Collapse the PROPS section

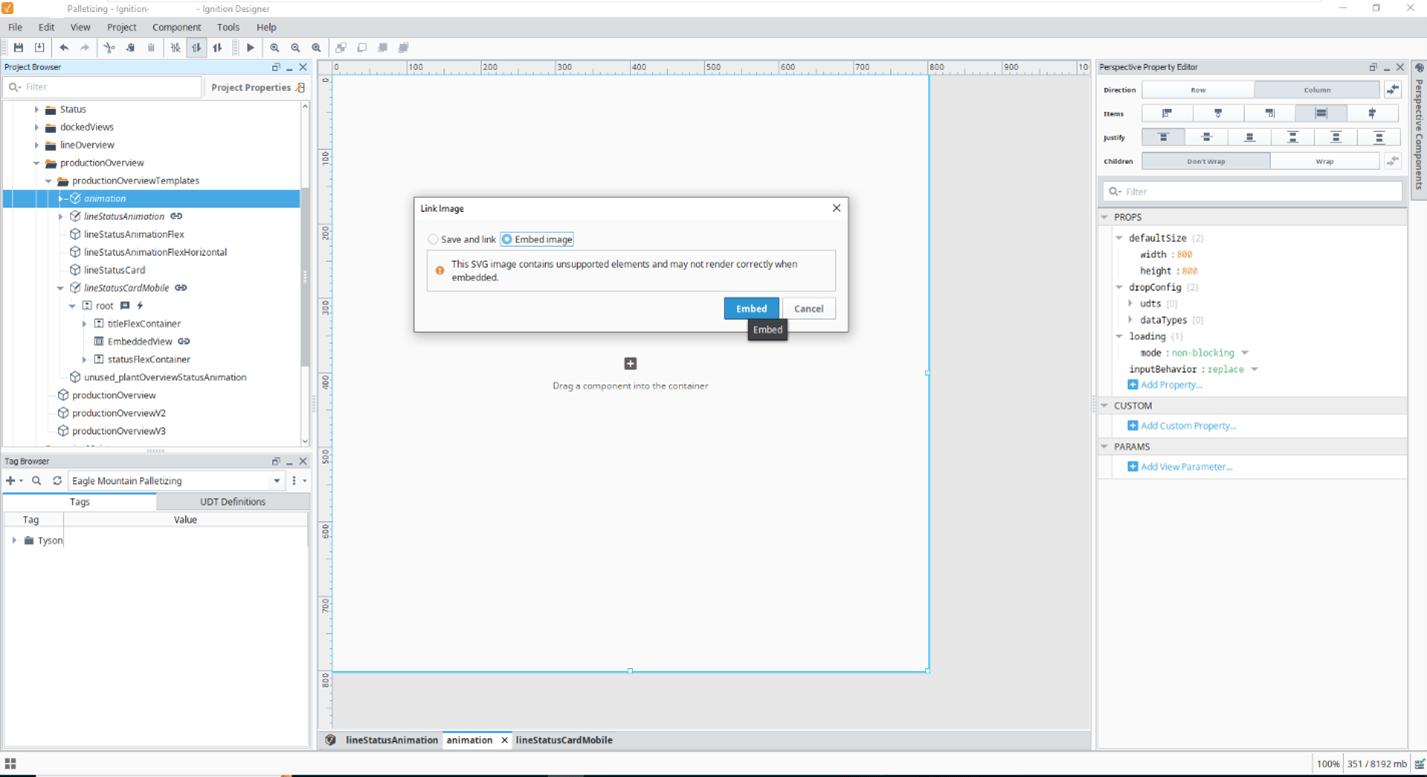coord(1105,217)
